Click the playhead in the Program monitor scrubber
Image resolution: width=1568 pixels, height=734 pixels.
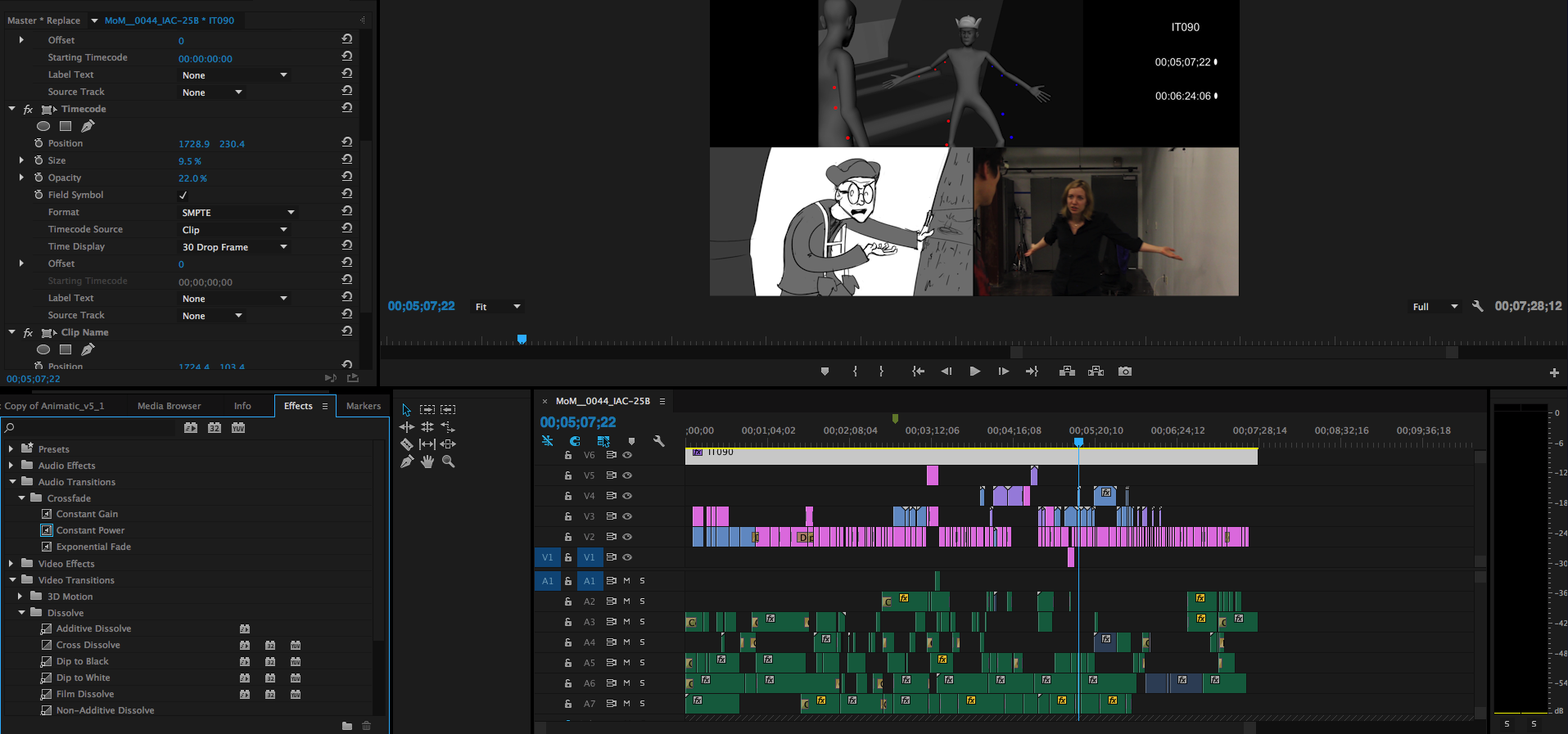click(522, 339)
